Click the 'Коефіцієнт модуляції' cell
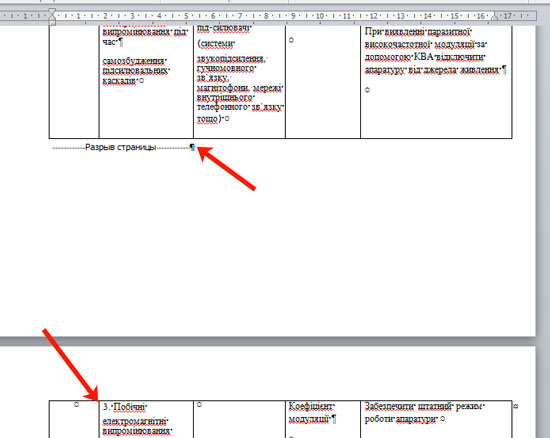The height and width of the screenshot is (438, 550). [323, 419]
